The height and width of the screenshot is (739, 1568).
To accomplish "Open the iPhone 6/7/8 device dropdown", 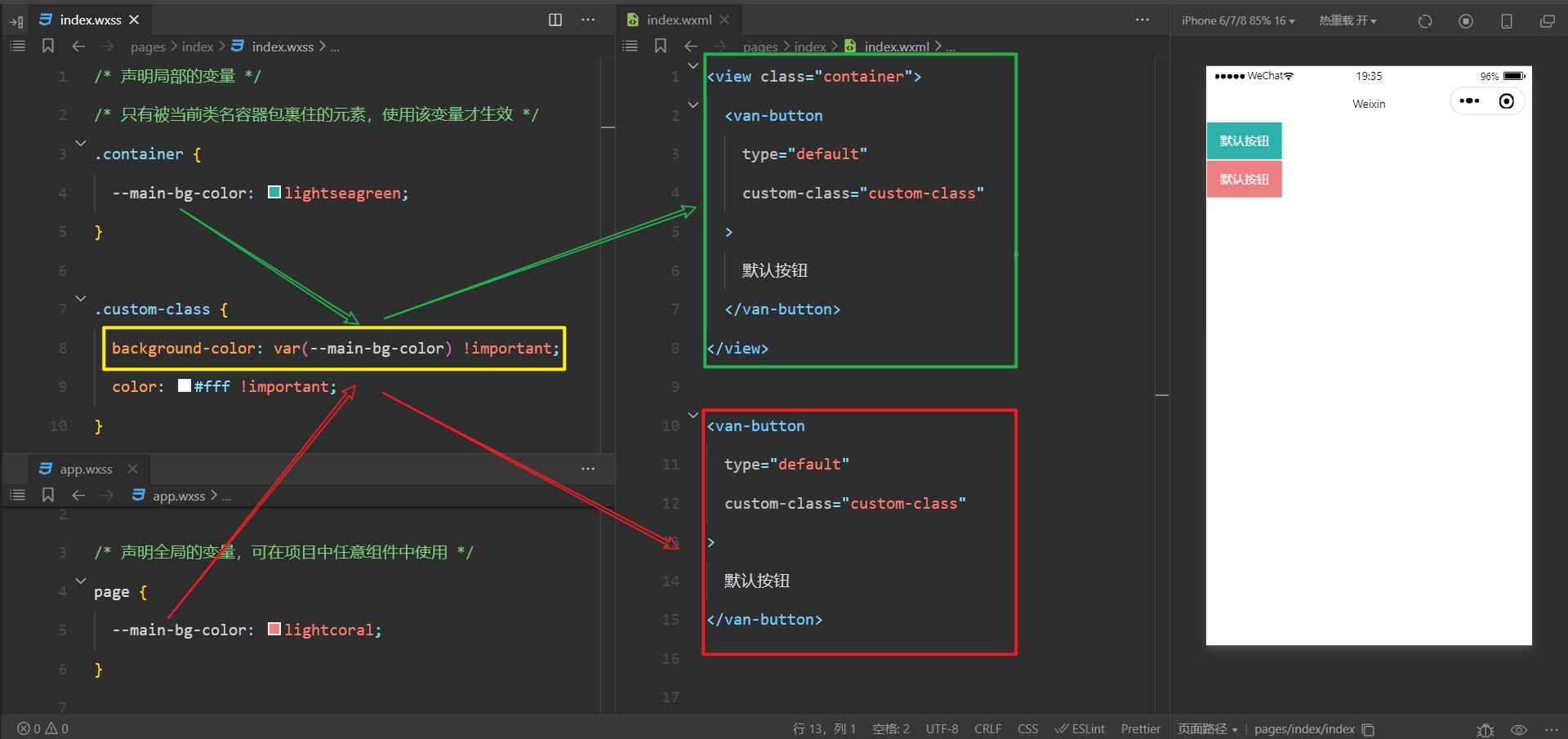I will 1237,20.
